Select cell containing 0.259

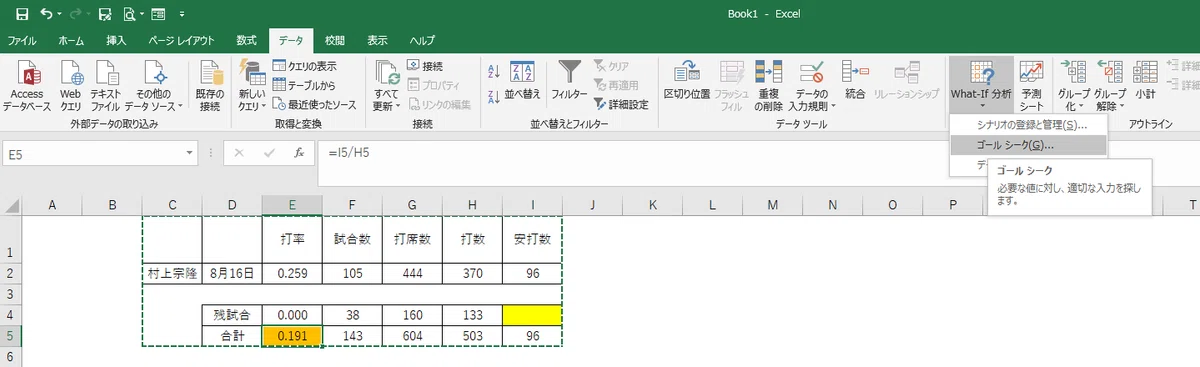[x=292, y=273]
